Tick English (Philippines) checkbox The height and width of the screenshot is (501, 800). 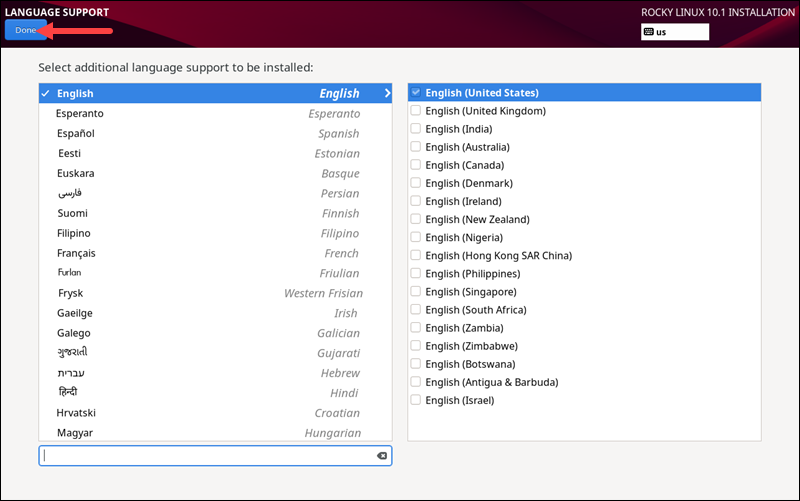pyautogui.click(x=416, y=273)
